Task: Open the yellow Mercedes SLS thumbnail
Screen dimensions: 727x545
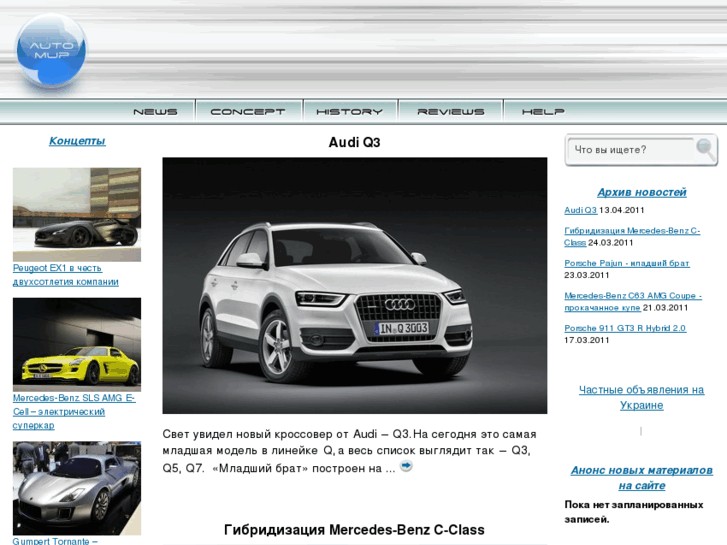Action: click(77, 344)
